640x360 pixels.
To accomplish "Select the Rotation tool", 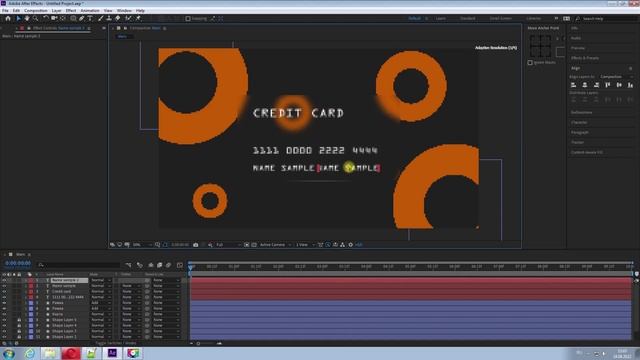I will click(x=45, y=18).
